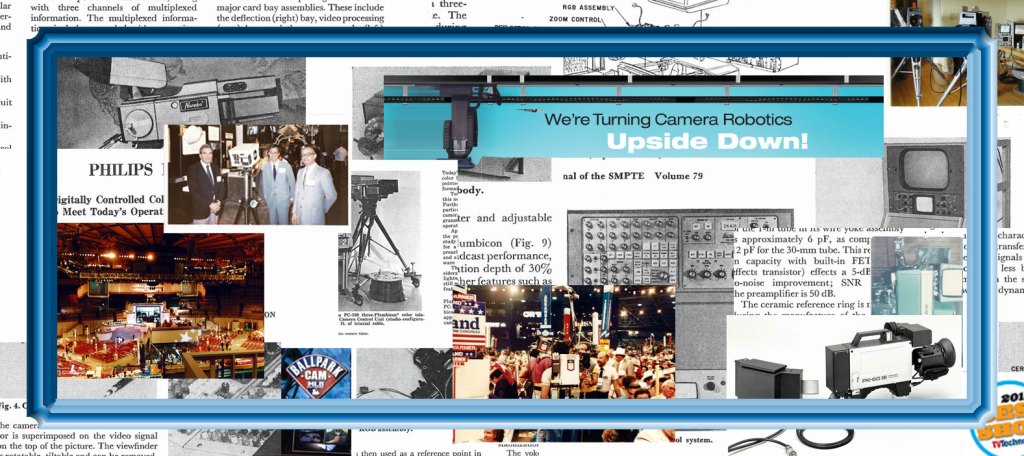This screenshot has height=456, width=1024.
Task: Click the "Upside Down!" banner text
Action: (707, 141)
